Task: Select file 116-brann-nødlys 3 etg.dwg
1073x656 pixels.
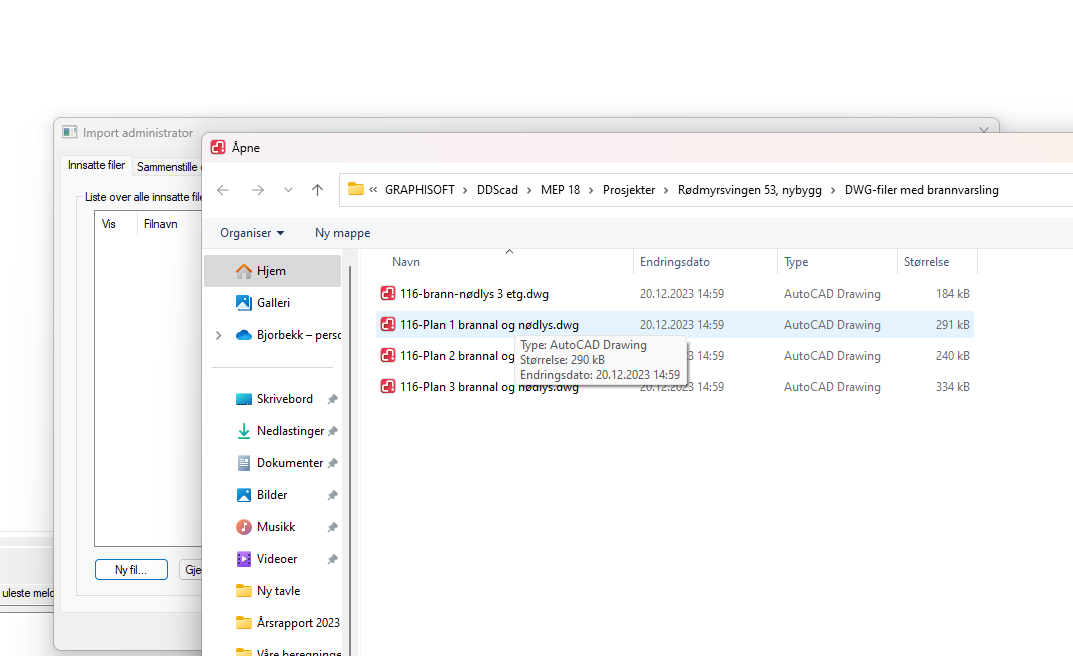Action: [x=473, y=294]
